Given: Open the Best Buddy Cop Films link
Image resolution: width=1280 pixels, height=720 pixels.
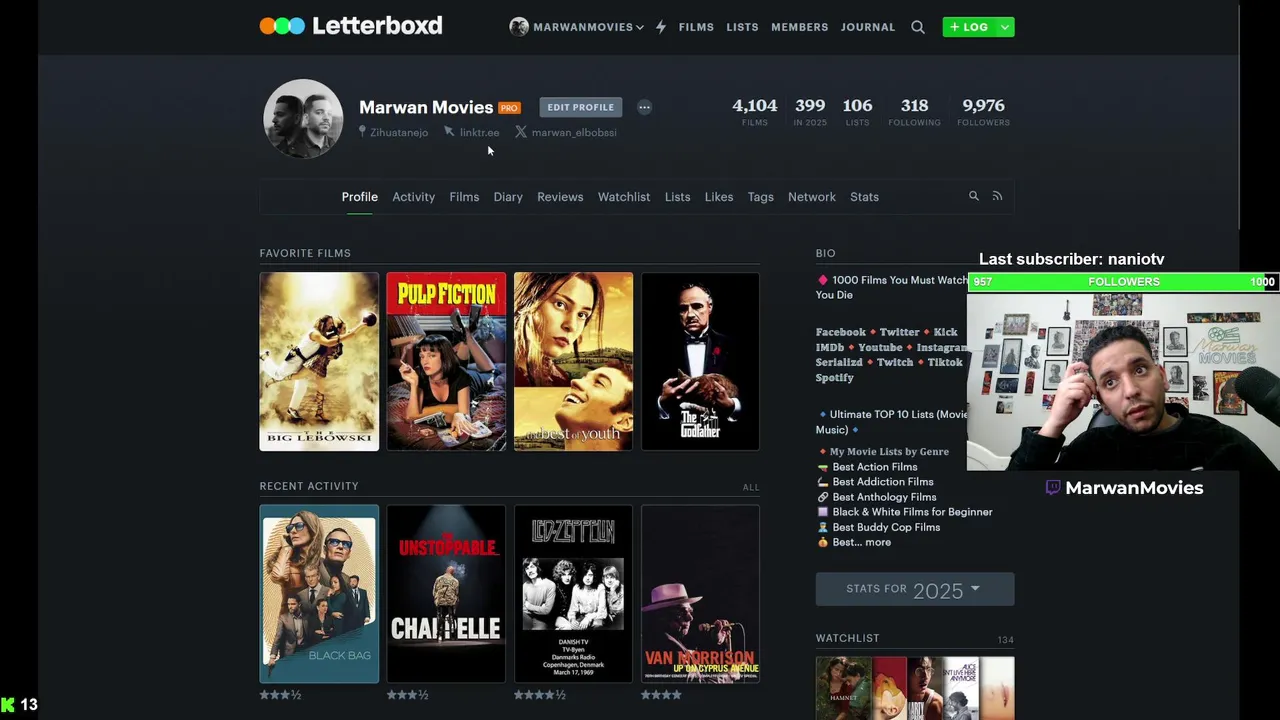Looking at the screenshot, I should pyautogui.click(x=886, y=527).
